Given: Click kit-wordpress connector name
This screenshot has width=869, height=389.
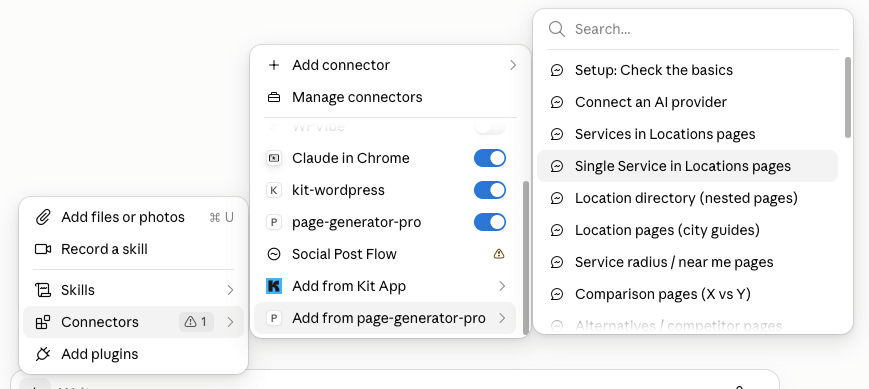Looking at the screenshot, I should click(338, 190).
